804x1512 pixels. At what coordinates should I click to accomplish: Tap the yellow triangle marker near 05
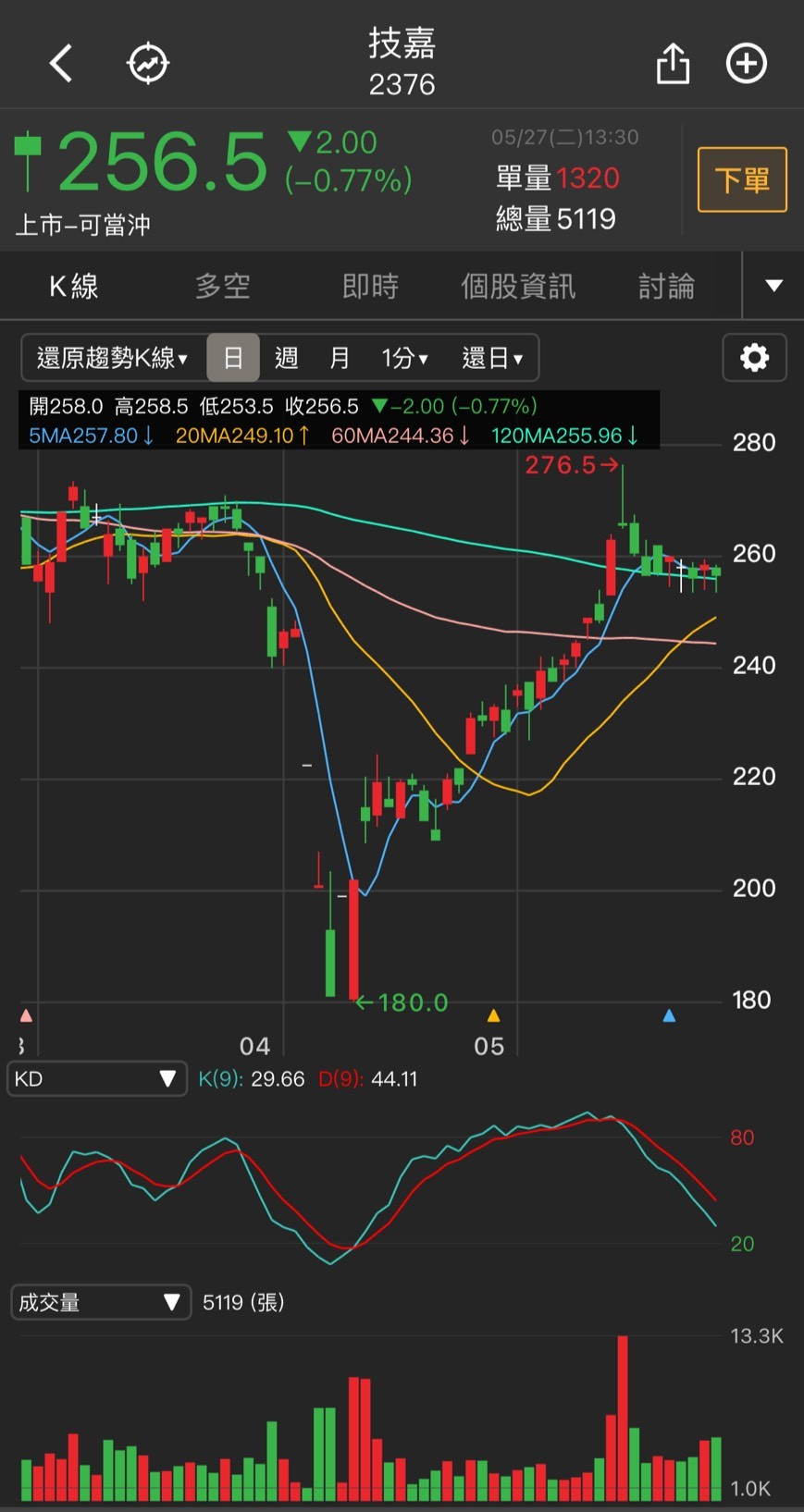pyautogui.click(x=493, y=1015)
